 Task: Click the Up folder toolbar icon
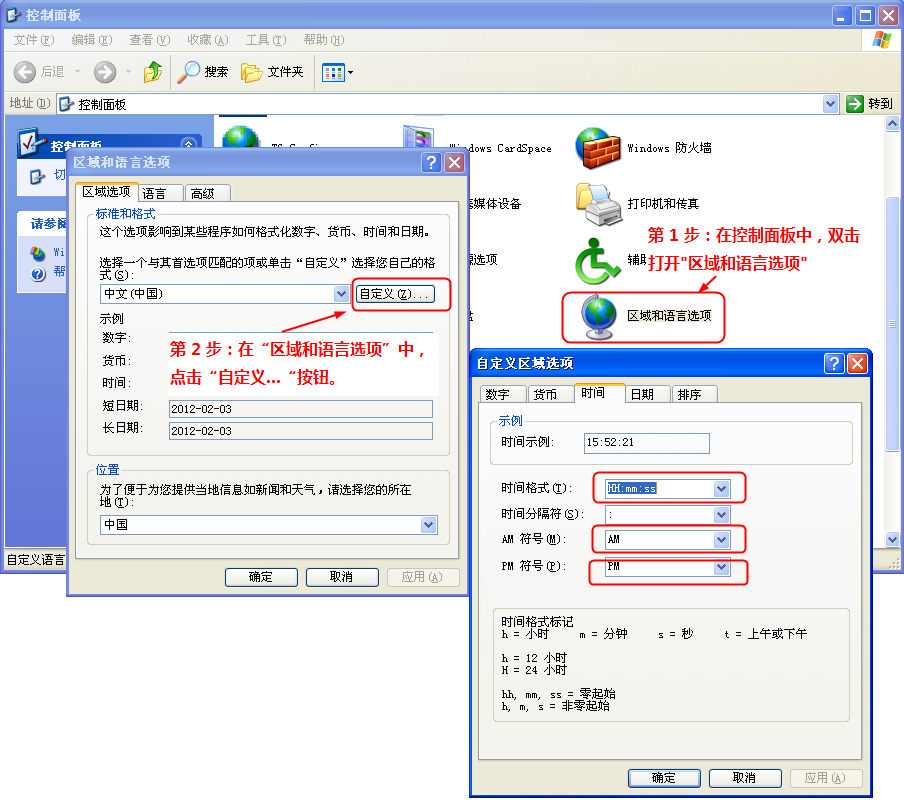pos(152,72)
